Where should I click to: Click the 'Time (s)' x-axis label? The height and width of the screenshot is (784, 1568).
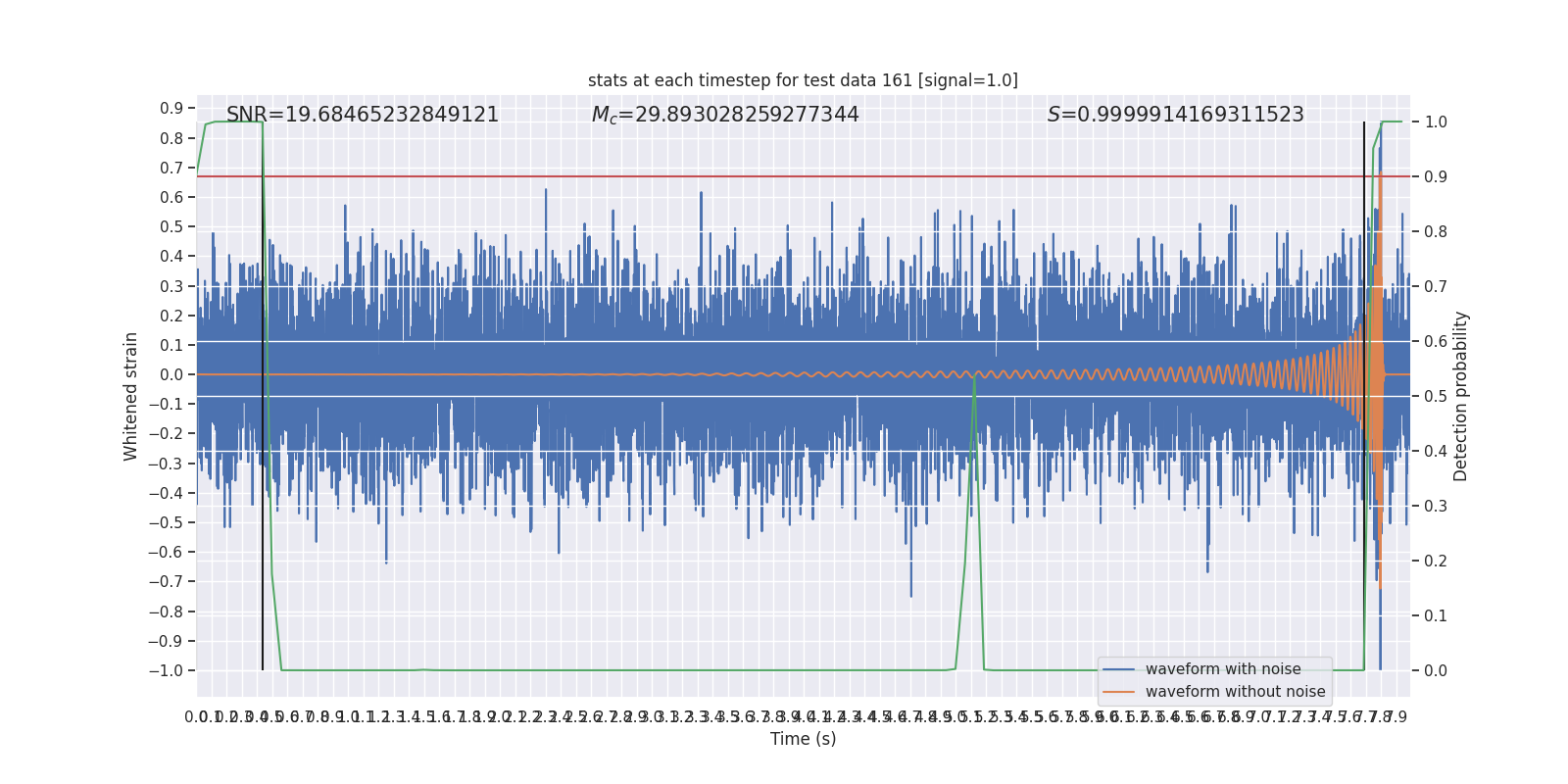pyautogui.click(x=803, y=739)
